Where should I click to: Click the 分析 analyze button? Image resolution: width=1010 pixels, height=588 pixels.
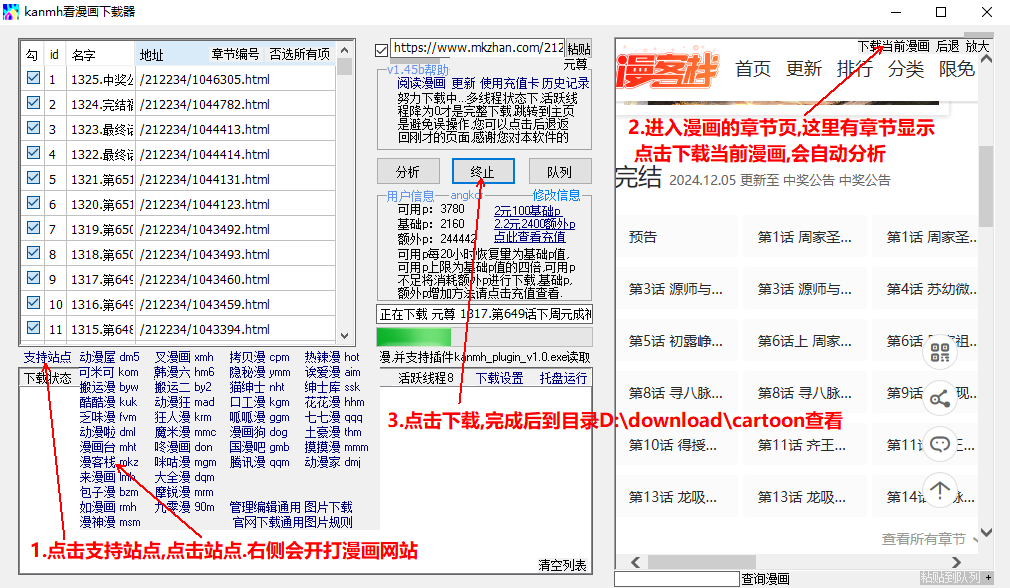[407, 171]
